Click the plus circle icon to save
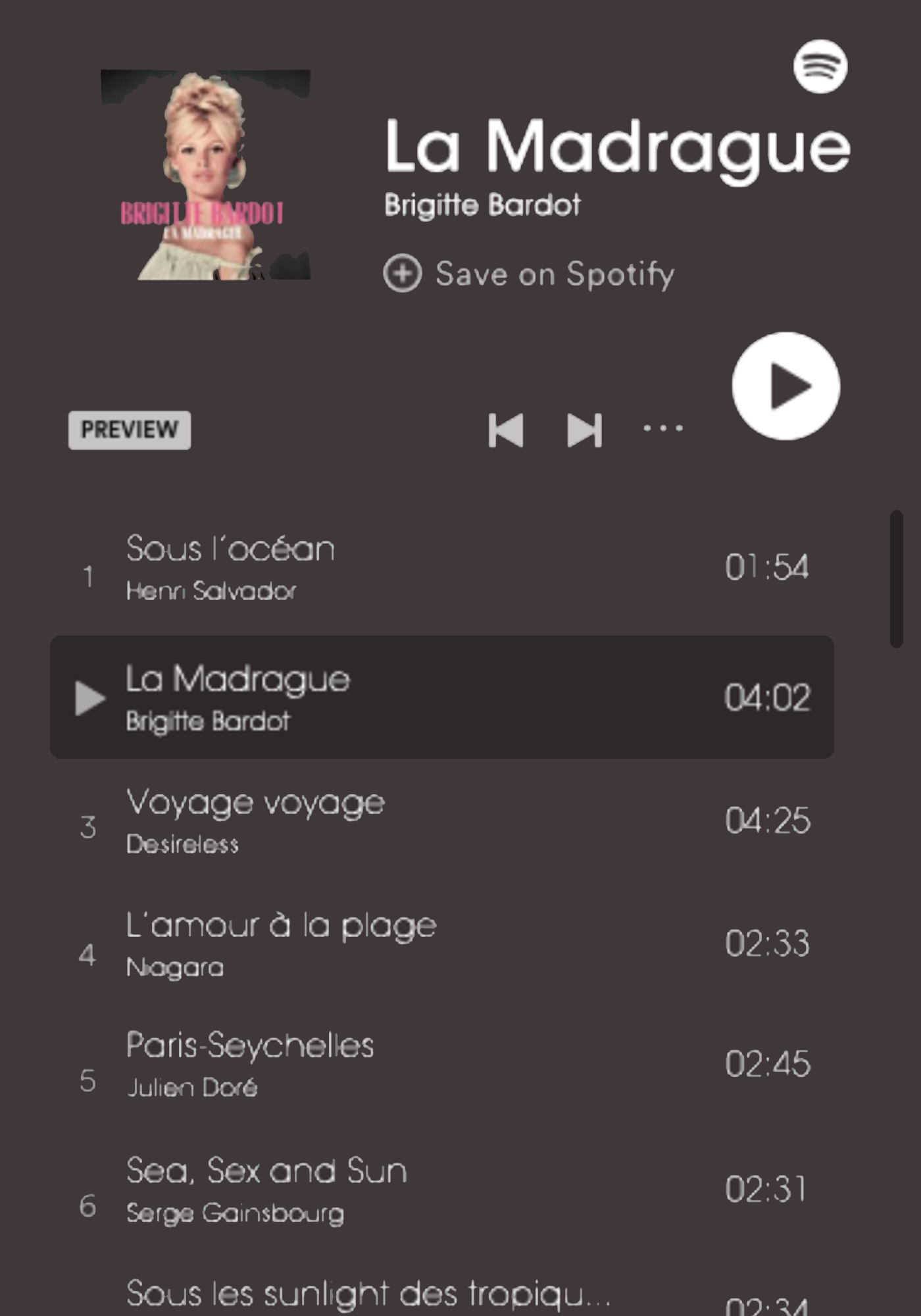921x1316 pixels. pyautogui.click(x=402, y=273)
